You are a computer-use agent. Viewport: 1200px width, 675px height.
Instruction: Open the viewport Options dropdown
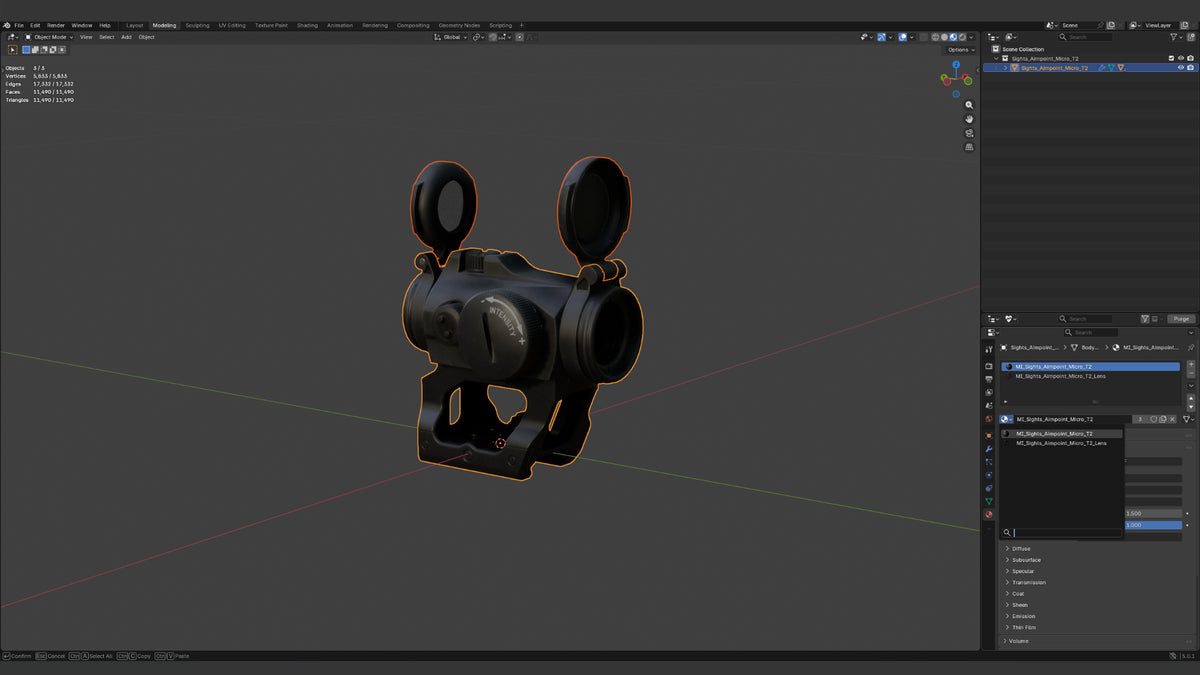961,50
